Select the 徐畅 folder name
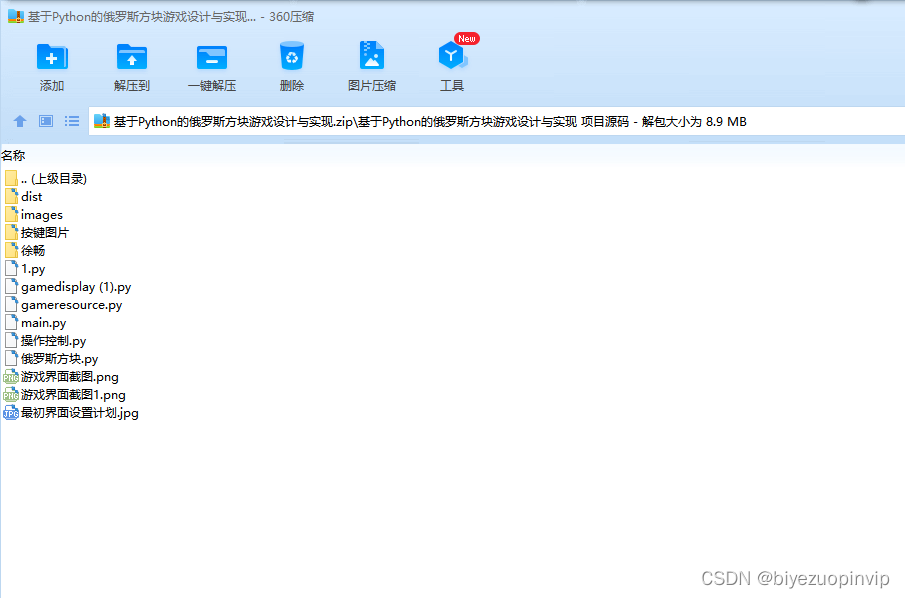The width and height of the screenshot is (905, 598). 33,251
